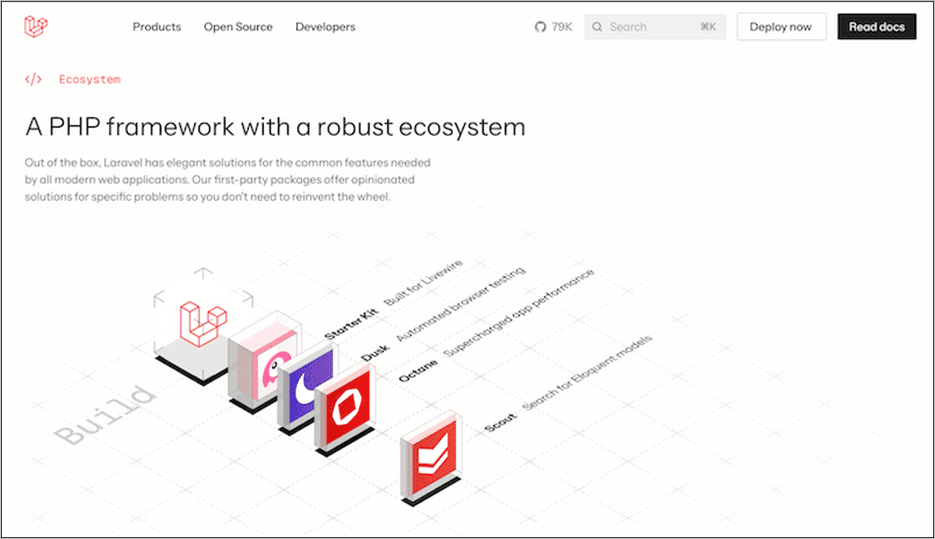Click the 'Automated browser testing' text
Viewport: 935px width, 539px height.
[461, 304]
